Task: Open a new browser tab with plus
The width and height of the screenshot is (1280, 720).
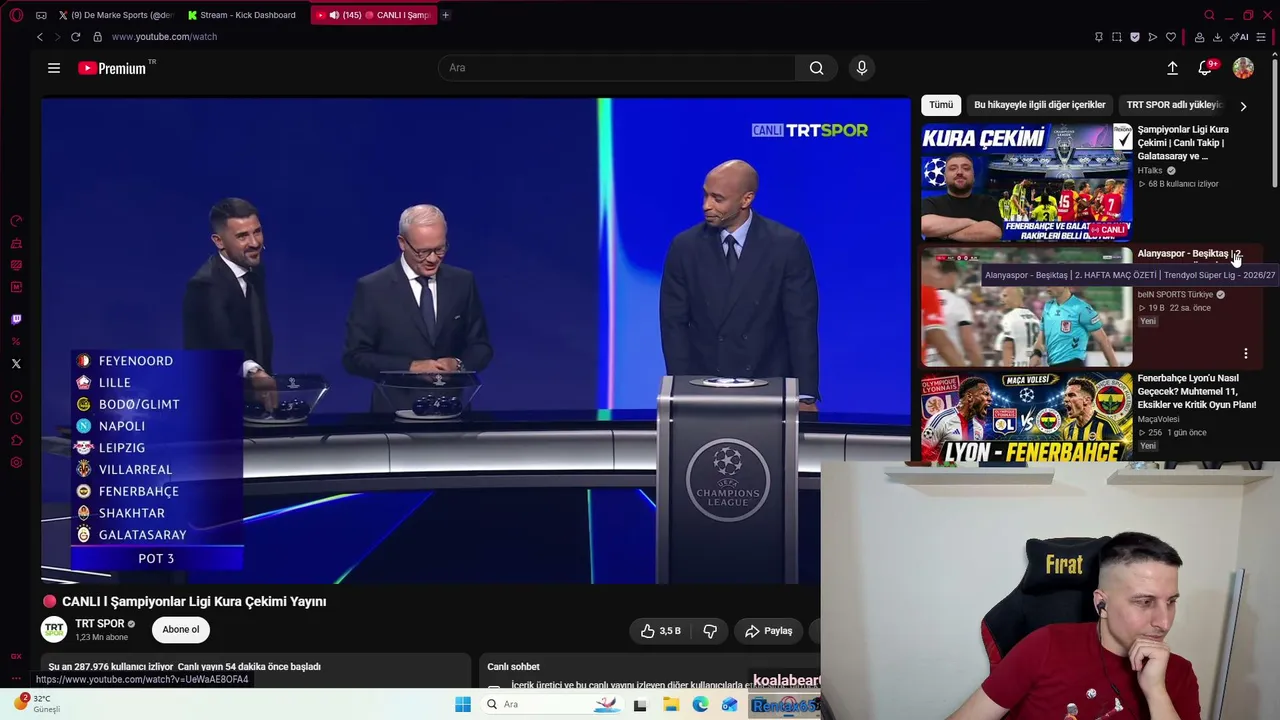Action: coord(446,15)
